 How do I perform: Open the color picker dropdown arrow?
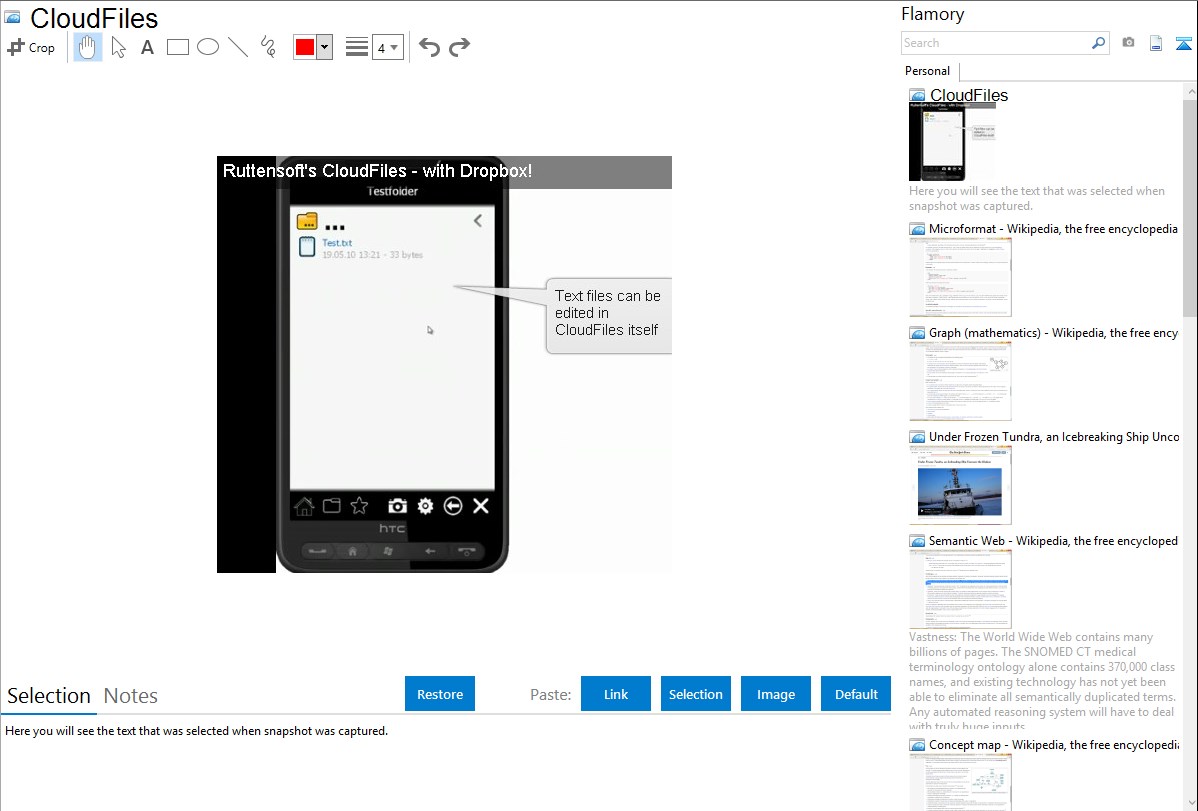coord(324,47)
